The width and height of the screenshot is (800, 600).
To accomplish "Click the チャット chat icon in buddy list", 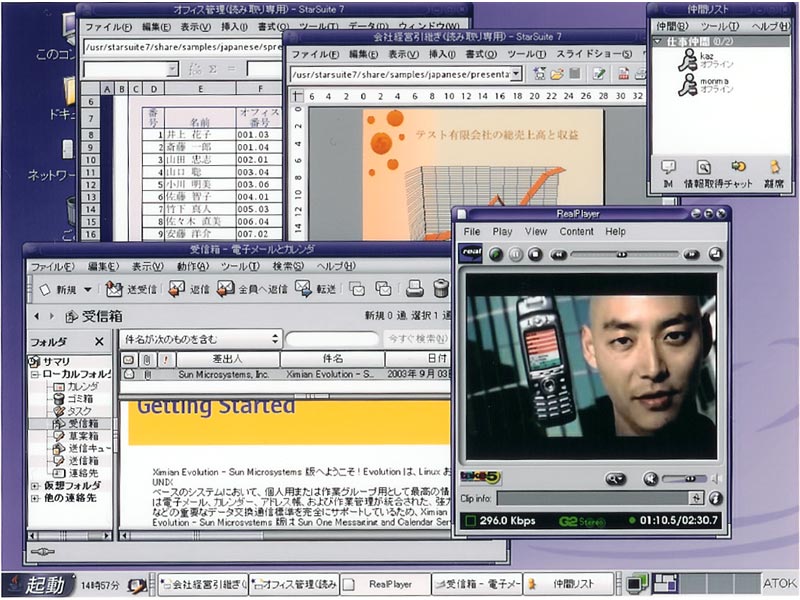I will click(x=738, y=167).
